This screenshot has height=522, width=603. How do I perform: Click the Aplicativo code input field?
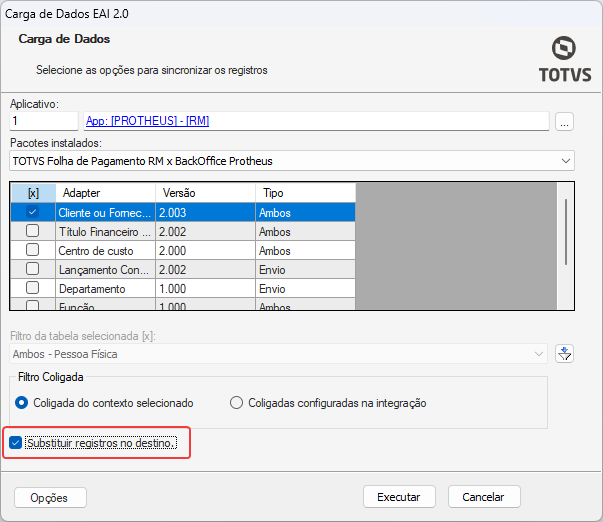pos(44,121)
